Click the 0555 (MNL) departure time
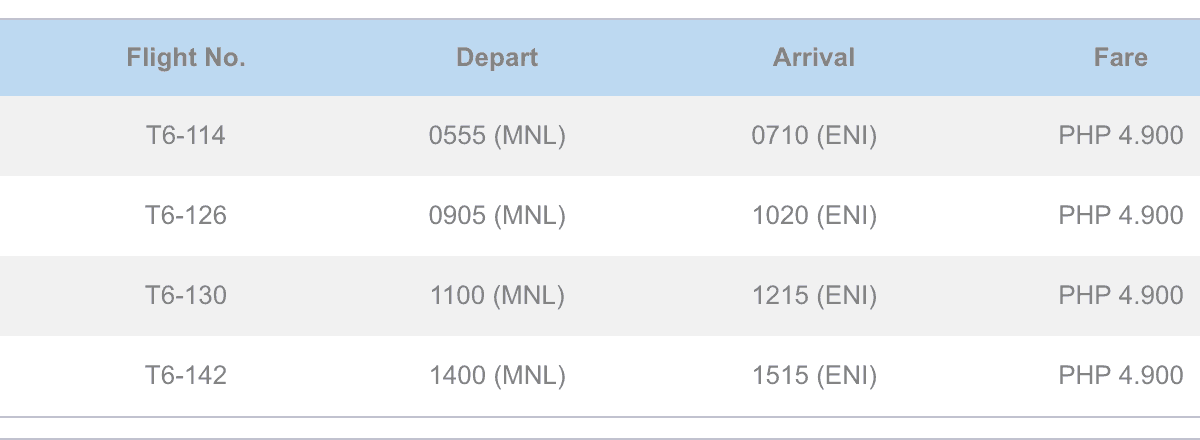This screenshot has width=1200, height=440. pos(497,136)
